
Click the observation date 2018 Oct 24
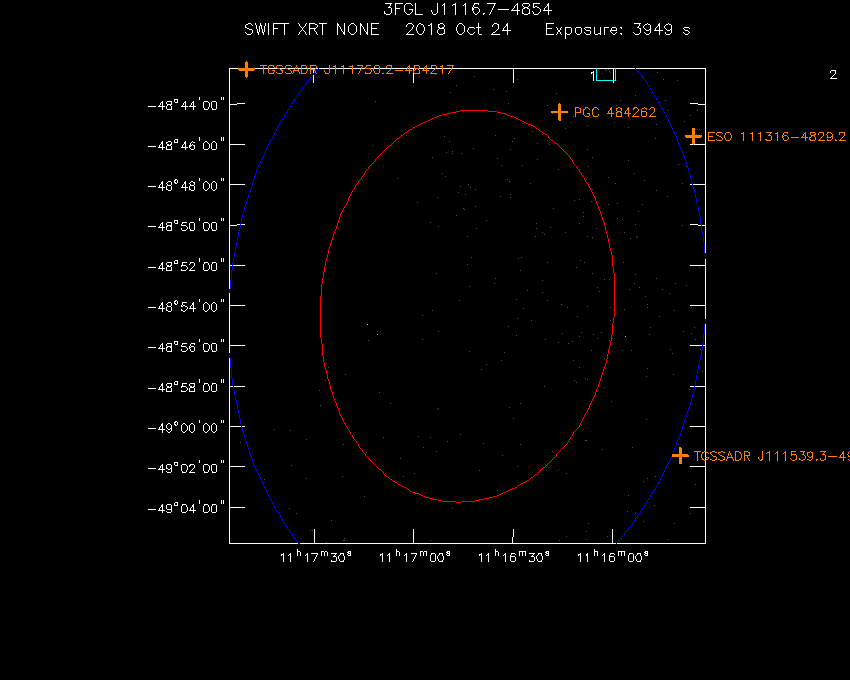[458, 29]
